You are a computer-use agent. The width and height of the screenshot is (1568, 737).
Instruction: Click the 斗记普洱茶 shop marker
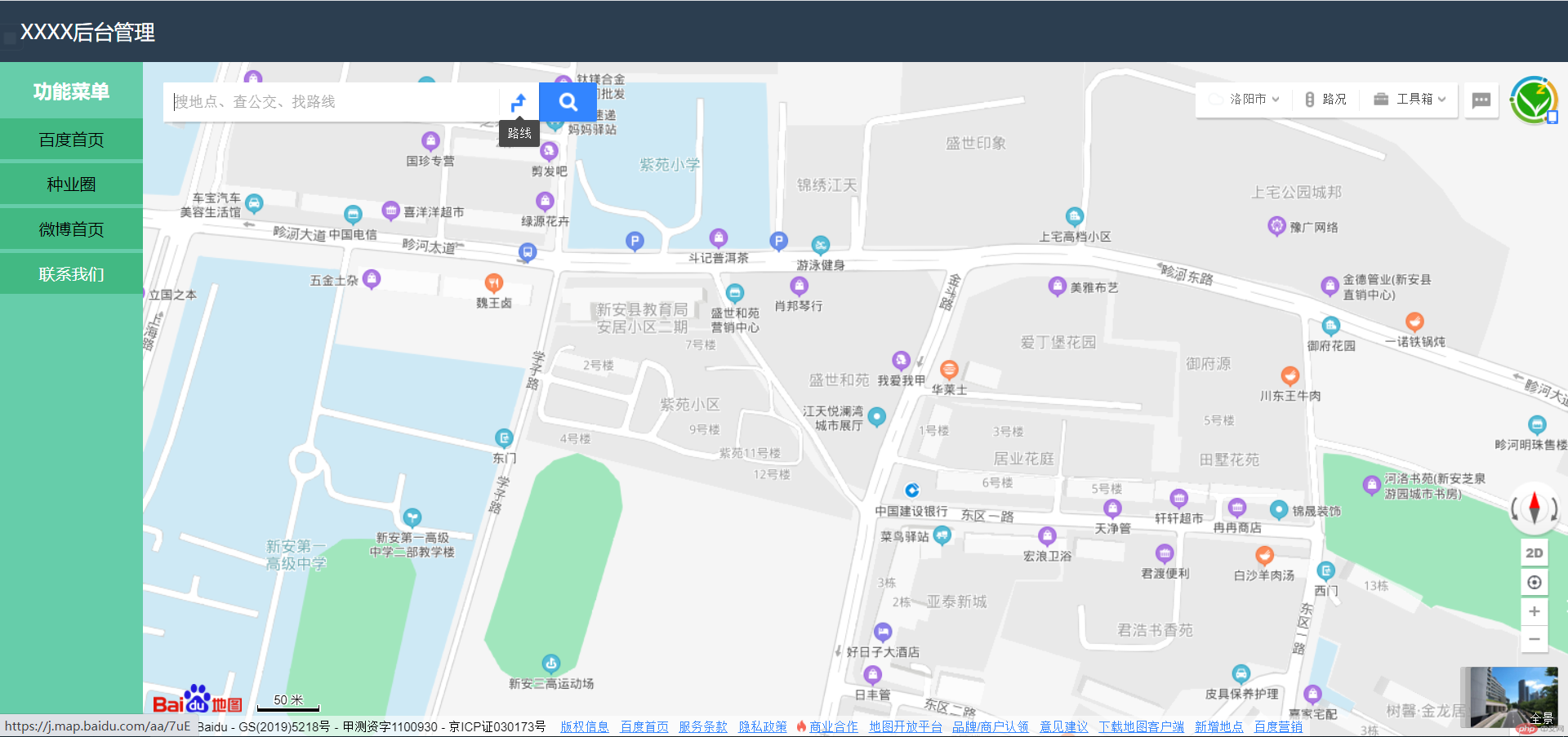click(x=719, y=238)
